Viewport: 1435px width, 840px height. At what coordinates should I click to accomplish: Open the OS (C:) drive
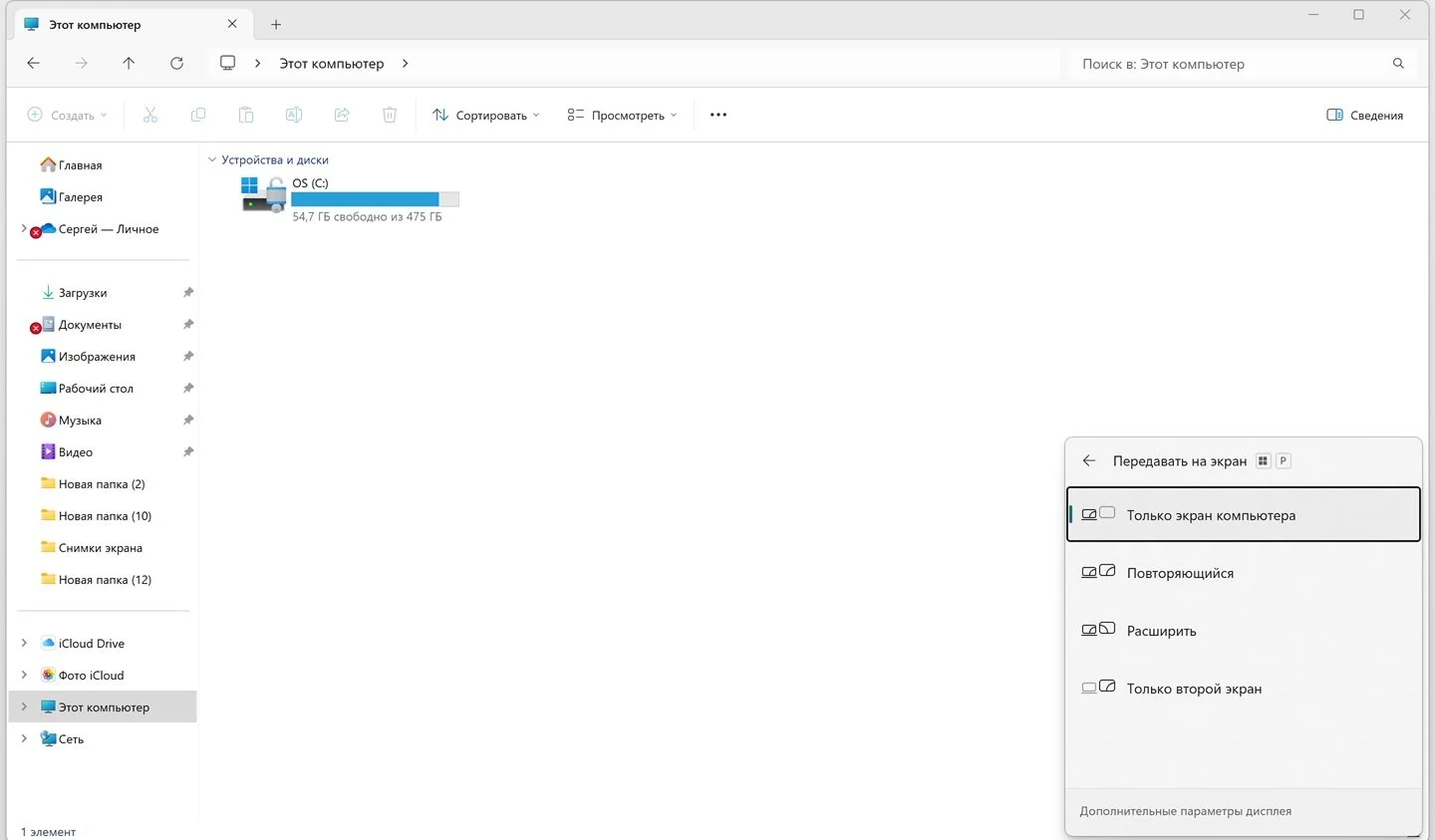(351, 198)
